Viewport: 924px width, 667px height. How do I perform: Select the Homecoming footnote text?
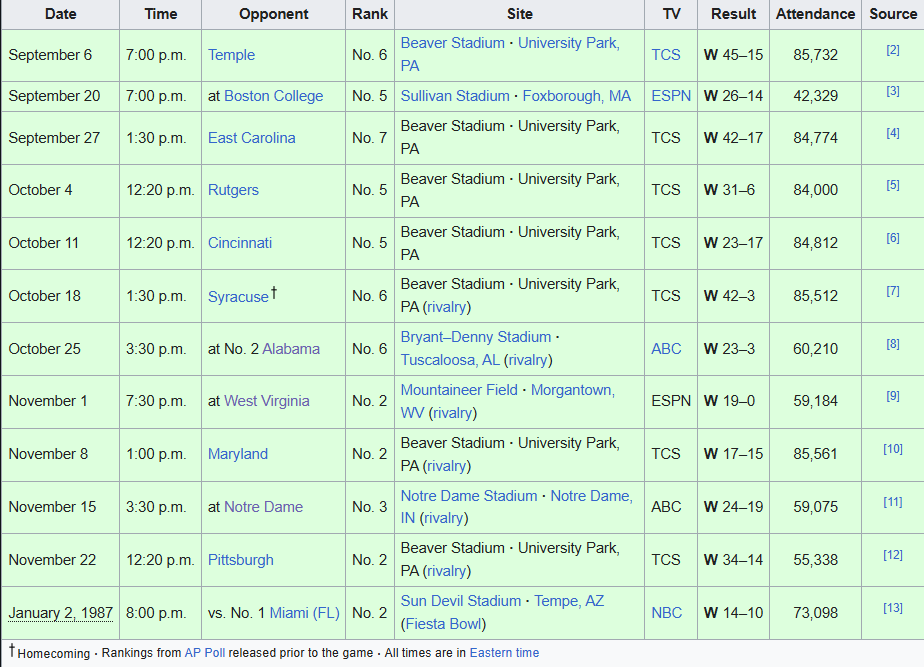tap(54, 653)
